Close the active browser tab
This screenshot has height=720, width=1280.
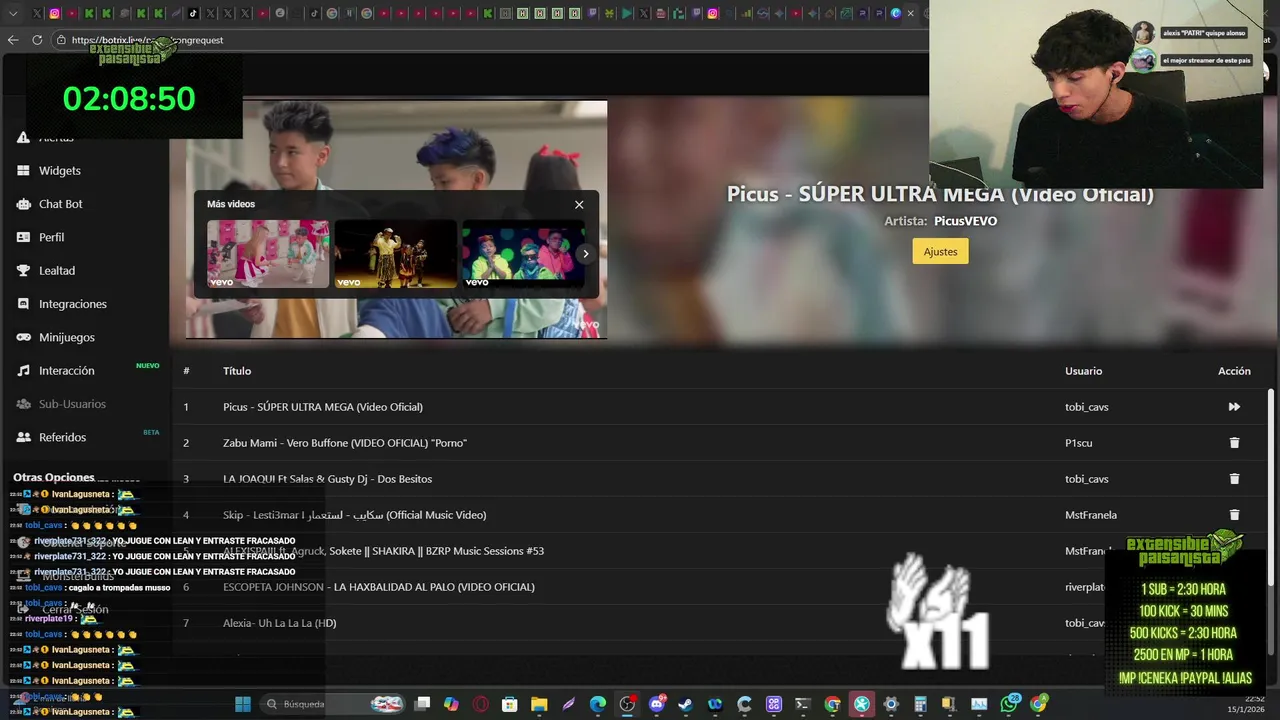coord(910,13)
